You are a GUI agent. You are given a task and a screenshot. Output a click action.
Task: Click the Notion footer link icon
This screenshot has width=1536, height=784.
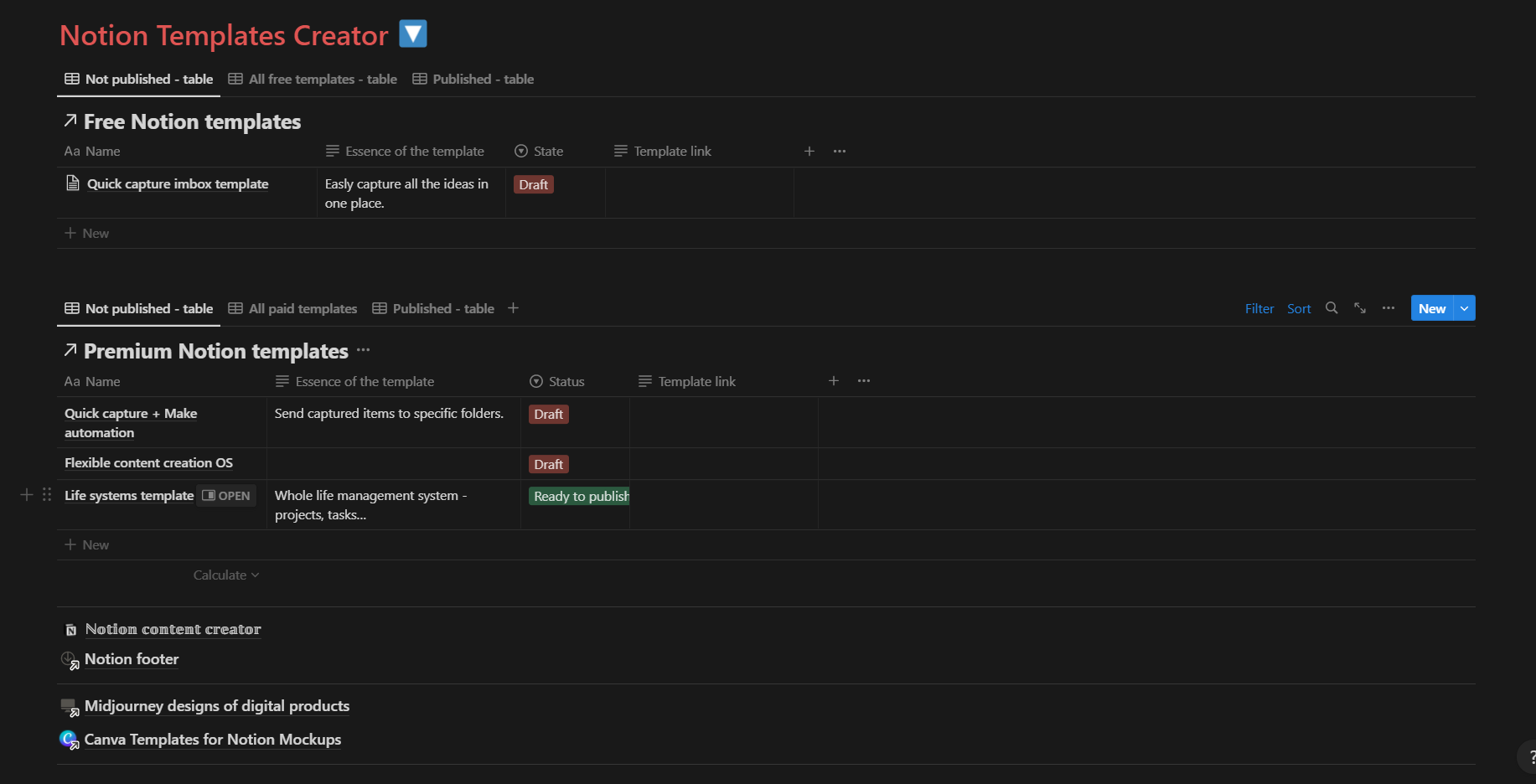70,660
